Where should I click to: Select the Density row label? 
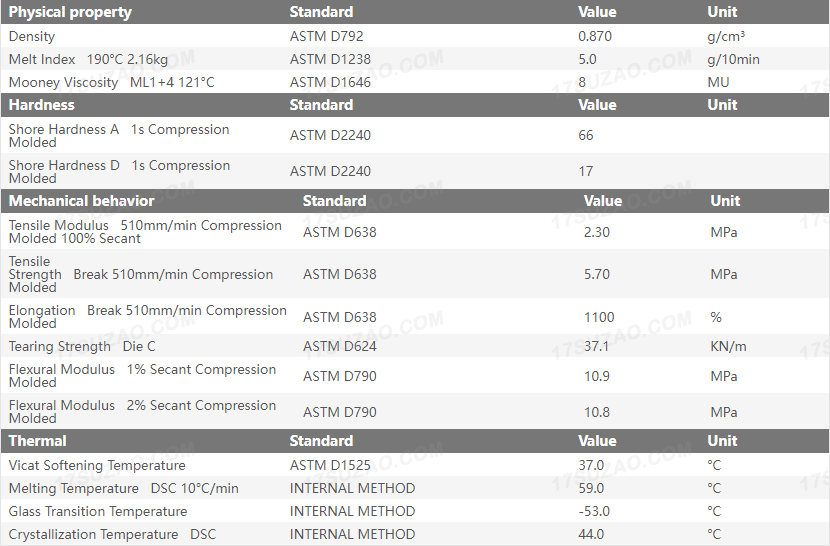pyautogui.click(x=32, y=36)
